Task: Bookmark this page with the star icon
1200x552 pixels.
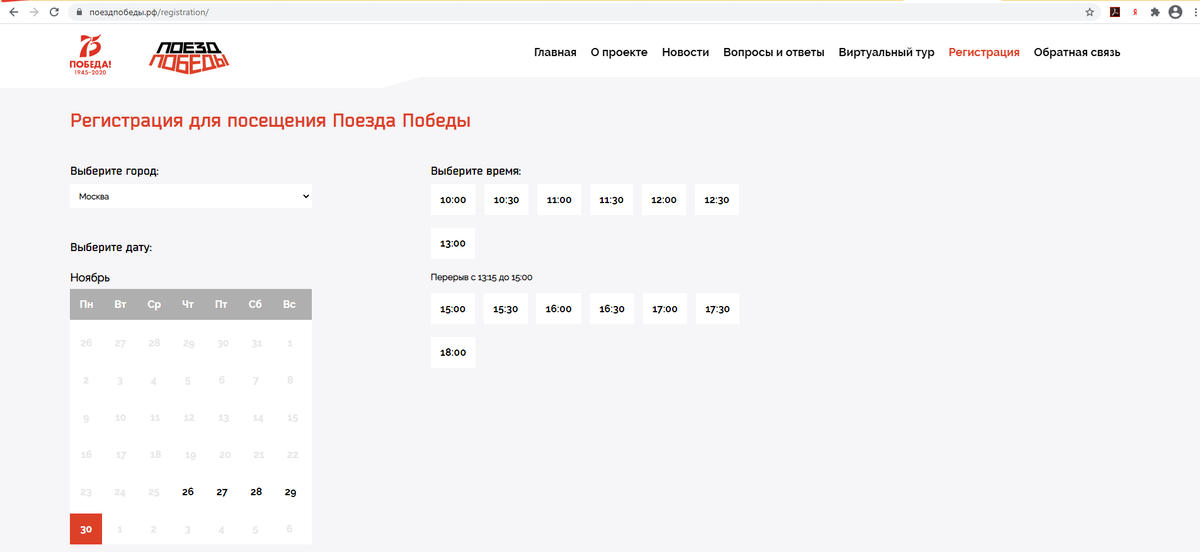Action: (1090, 12)
